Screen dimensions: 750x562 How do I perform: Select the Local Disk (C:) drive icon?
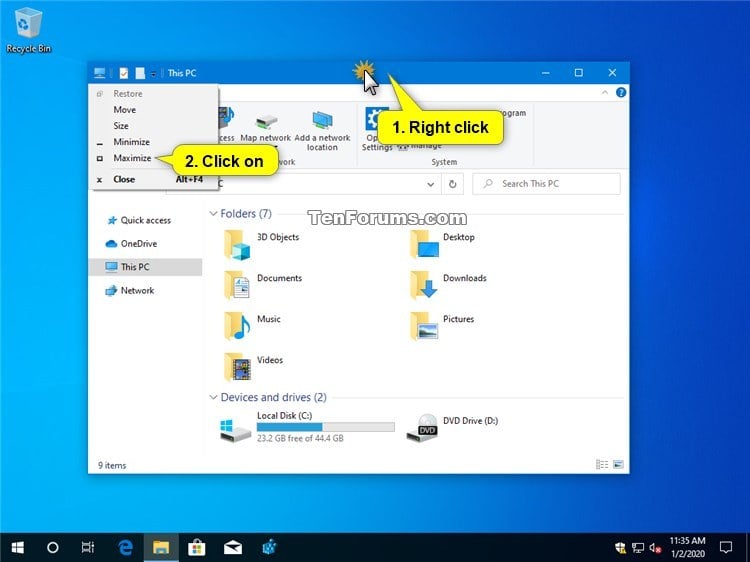point(235,430)
